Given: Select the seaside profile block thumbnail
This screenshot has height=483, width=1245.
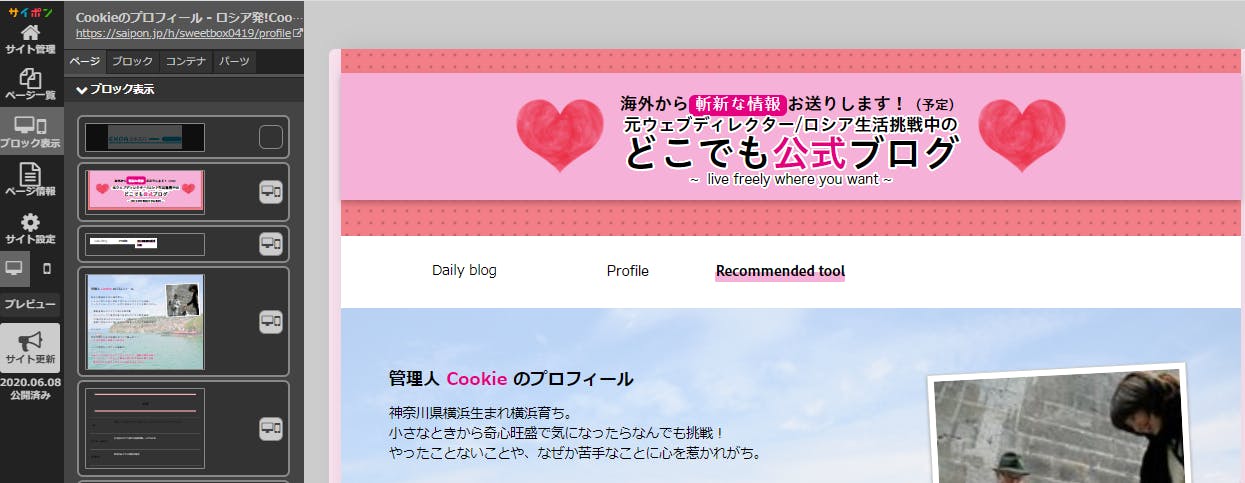Looking at the screenshot, I should (x=145, y=321).
